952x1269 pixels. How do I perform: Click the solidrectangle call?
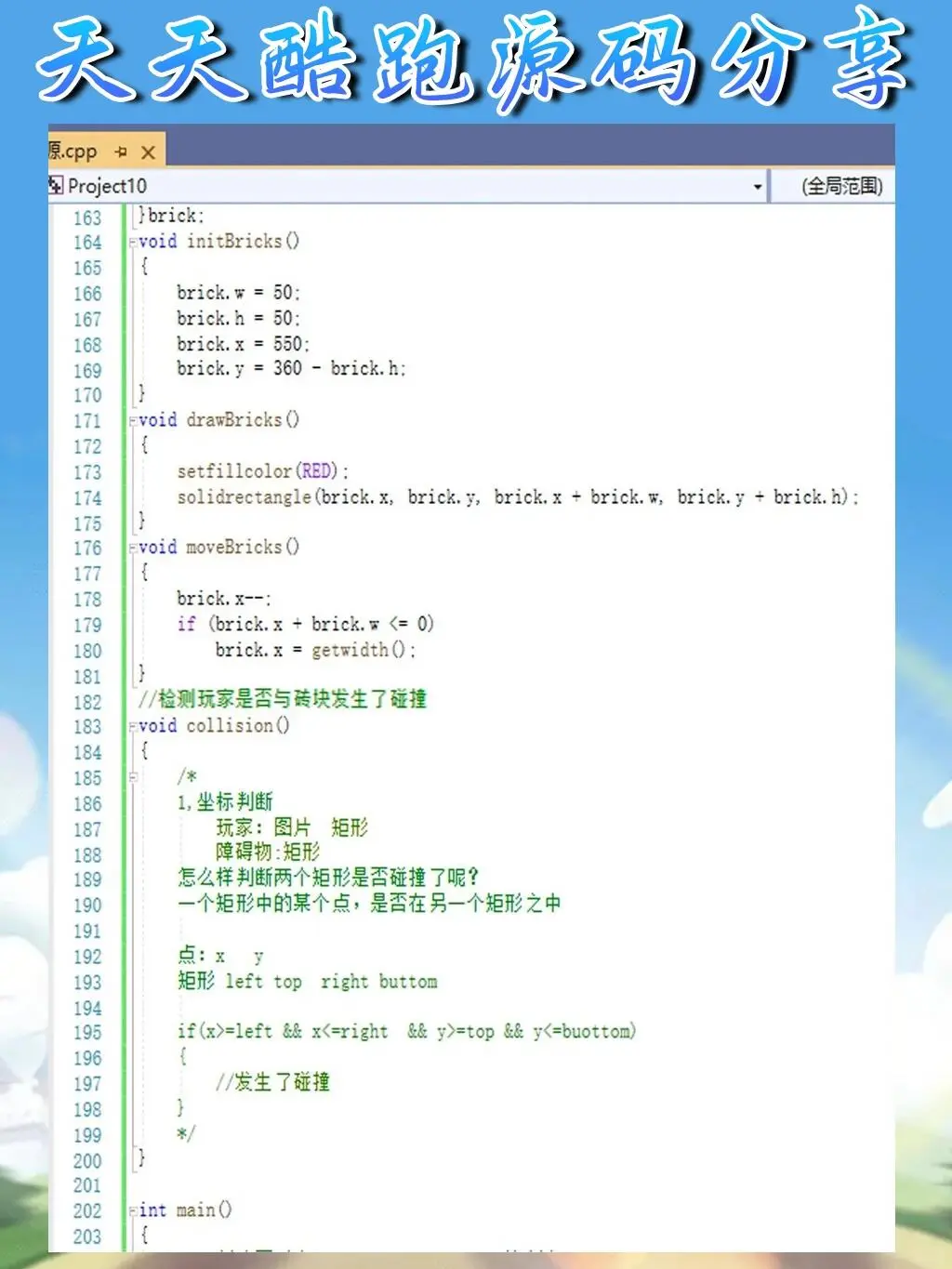(x=518, y=497)
